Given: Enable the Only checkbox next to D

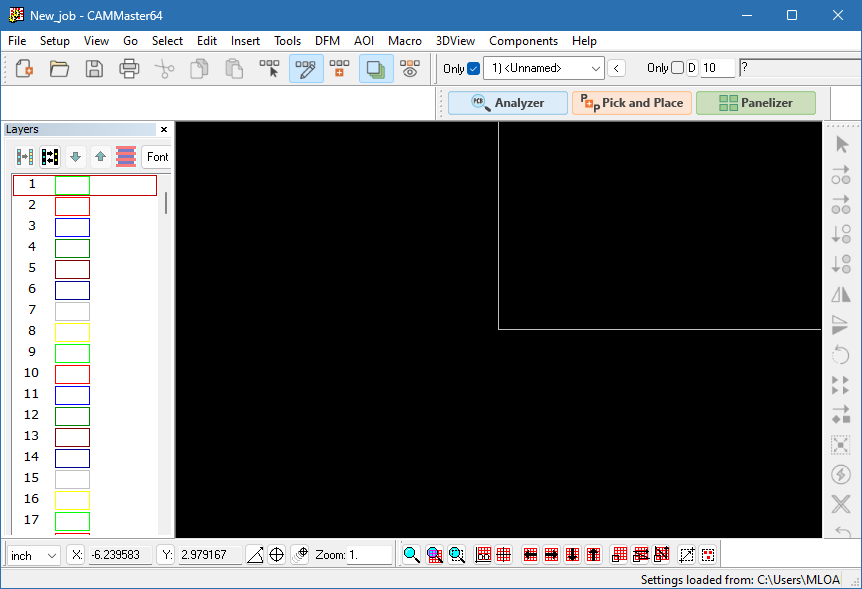Looking at the screenshot, I should pyautogui.click(x=677, y=68).
